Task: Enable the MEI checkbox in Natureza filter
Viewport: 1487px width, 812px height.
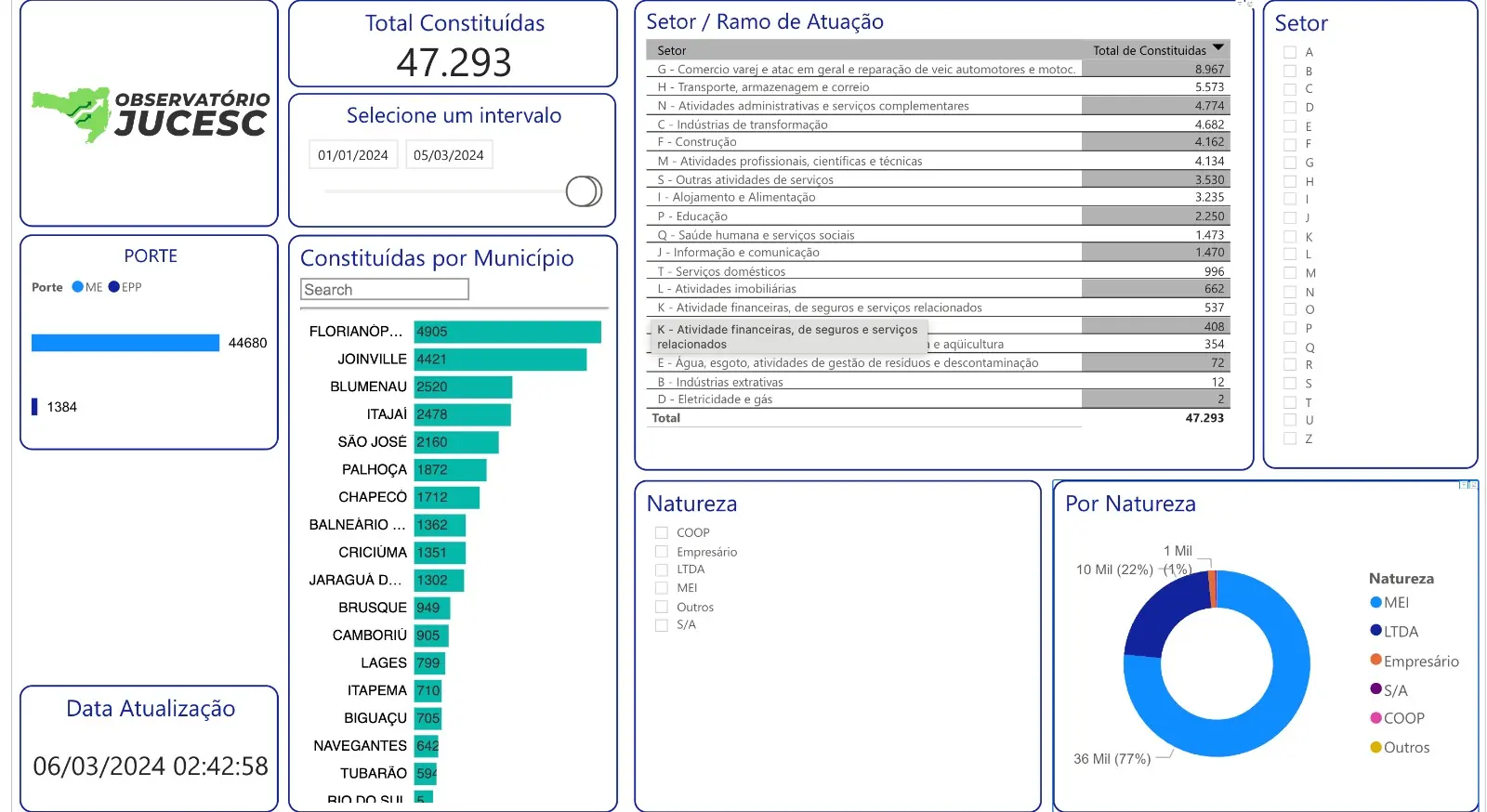Action: click(662, 588)
